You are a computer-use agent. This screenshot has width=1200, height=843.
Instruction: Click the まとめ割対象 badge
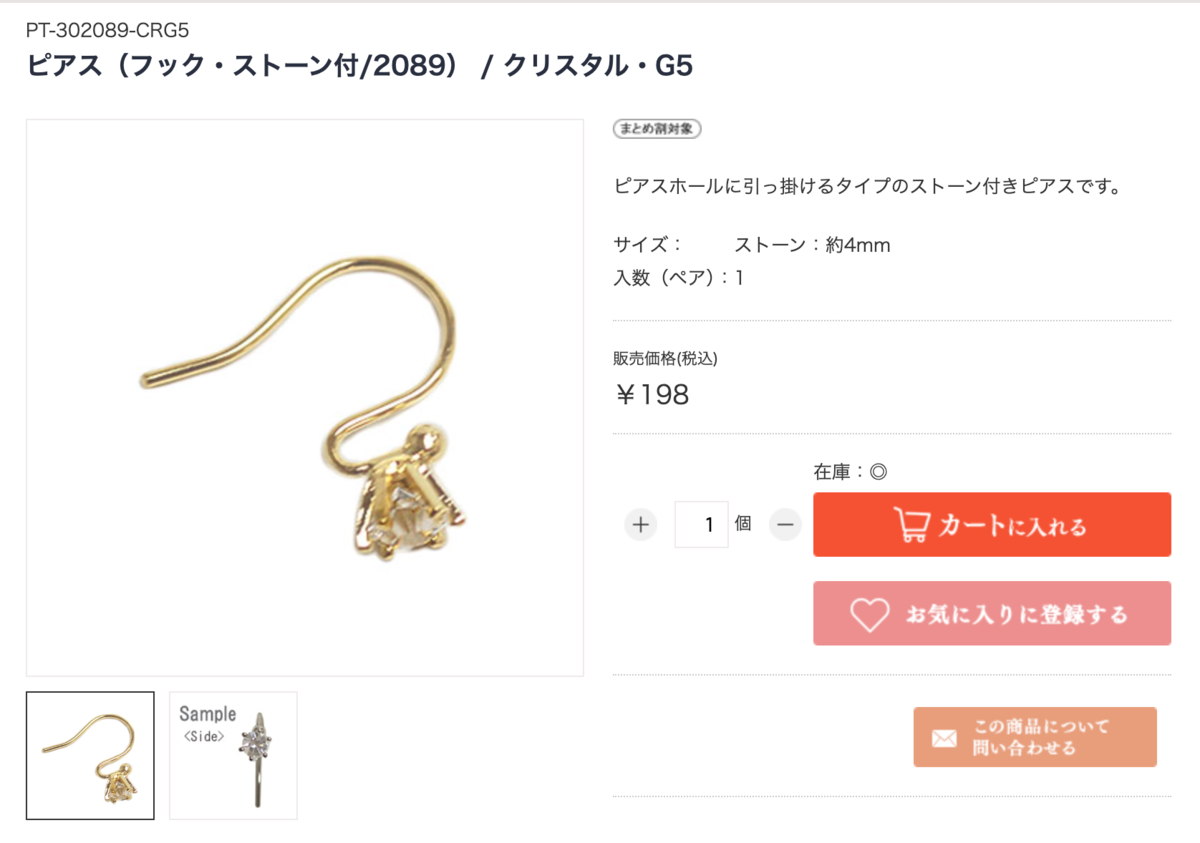pos(658,129)
